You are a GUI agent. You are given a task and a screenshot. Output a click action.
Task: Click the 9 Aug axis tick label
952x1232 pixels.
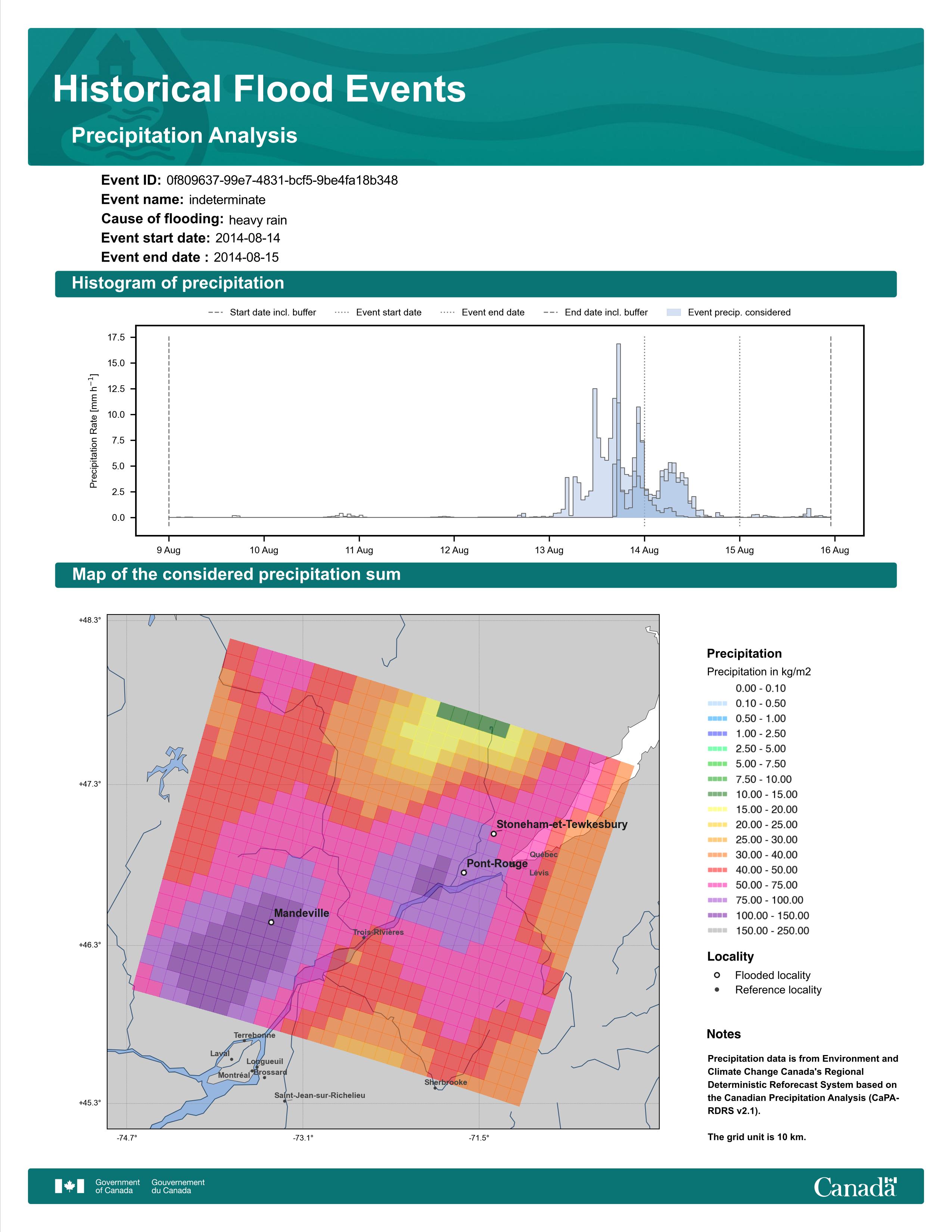pyautogui.click(x=169, y=551)
